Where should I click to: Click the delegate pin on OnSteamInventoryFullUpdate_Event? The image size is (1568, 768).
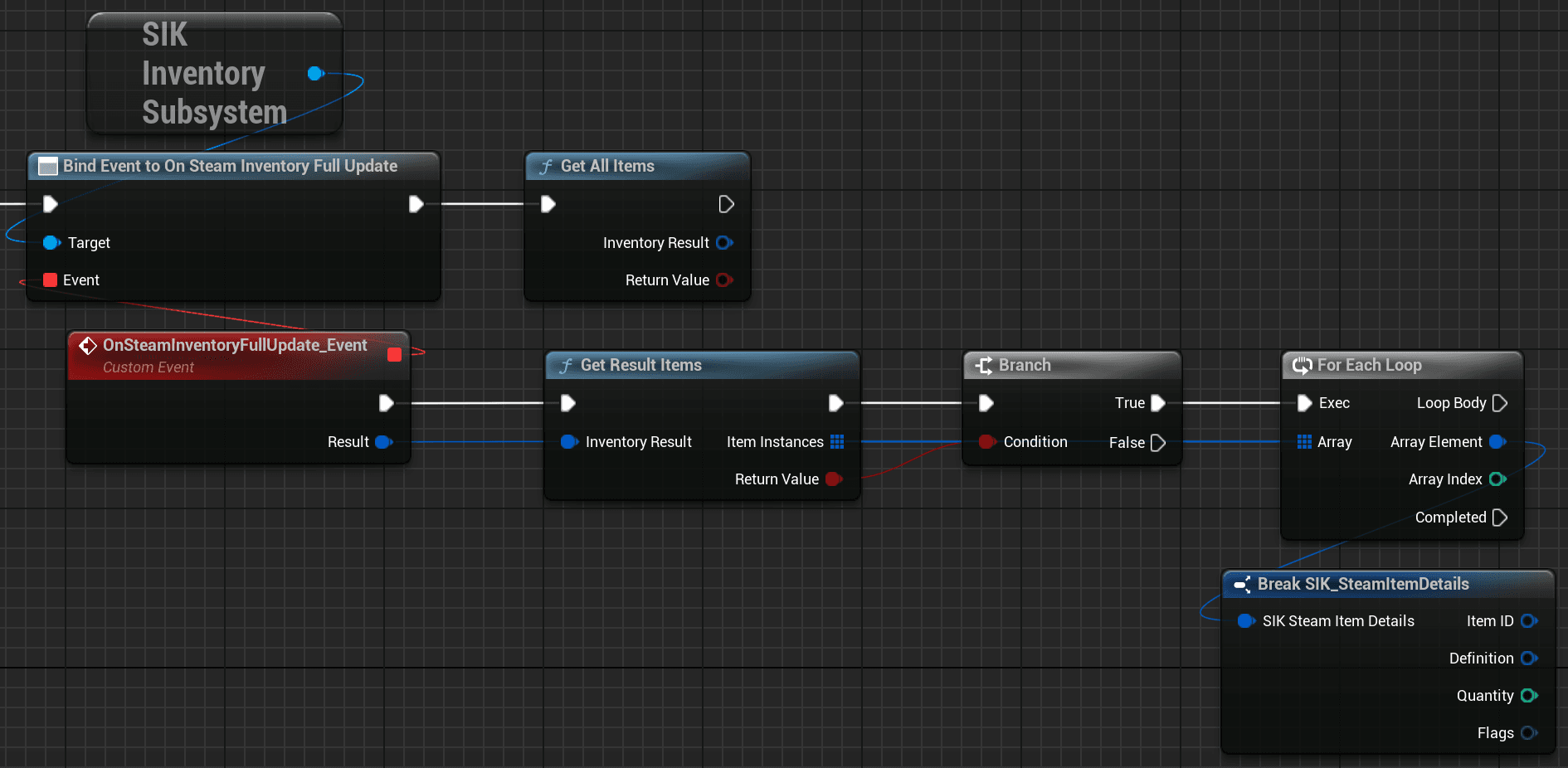(x=395, y=354)
